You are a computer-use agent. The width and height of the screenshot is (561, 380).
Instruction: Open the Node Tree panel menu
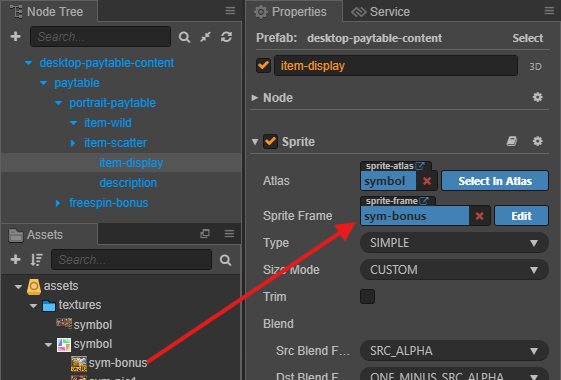click(x=230, y=11)
